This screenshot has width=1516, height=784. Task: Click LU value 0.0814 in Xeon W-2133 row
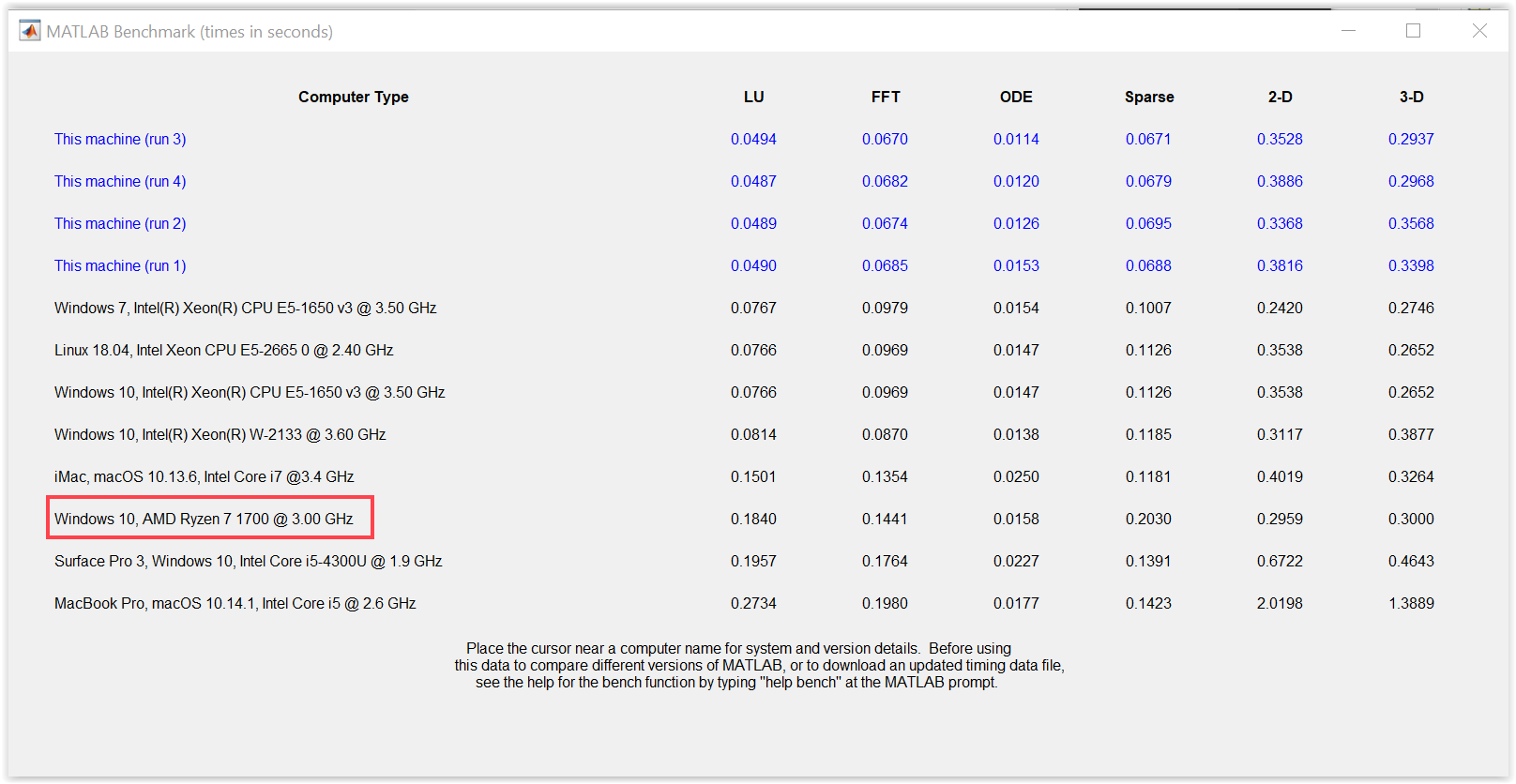click(754, 434)
